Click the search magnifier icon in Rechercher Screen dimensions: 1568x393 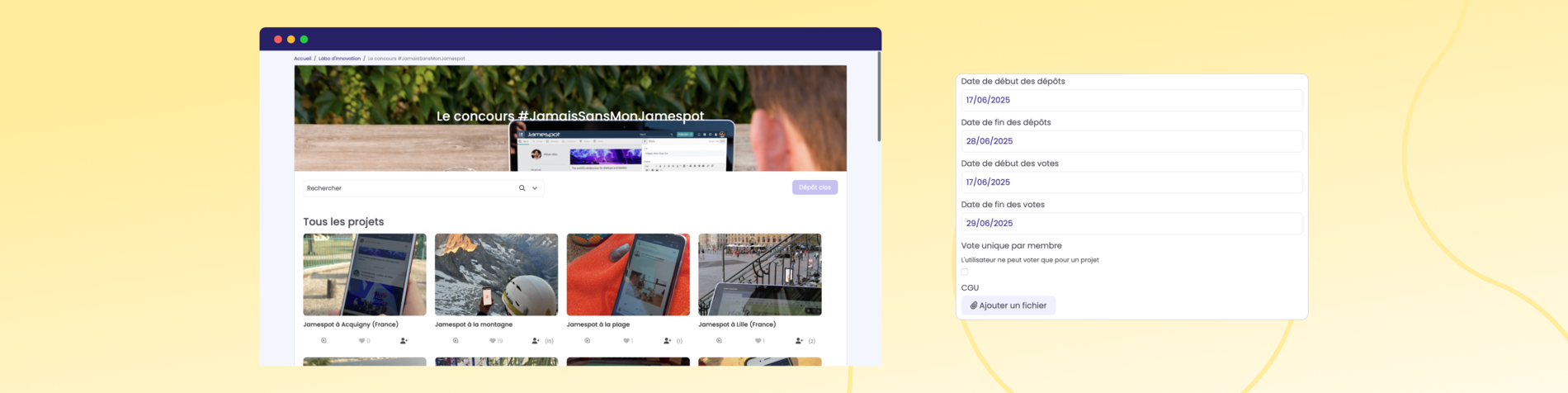522,188
